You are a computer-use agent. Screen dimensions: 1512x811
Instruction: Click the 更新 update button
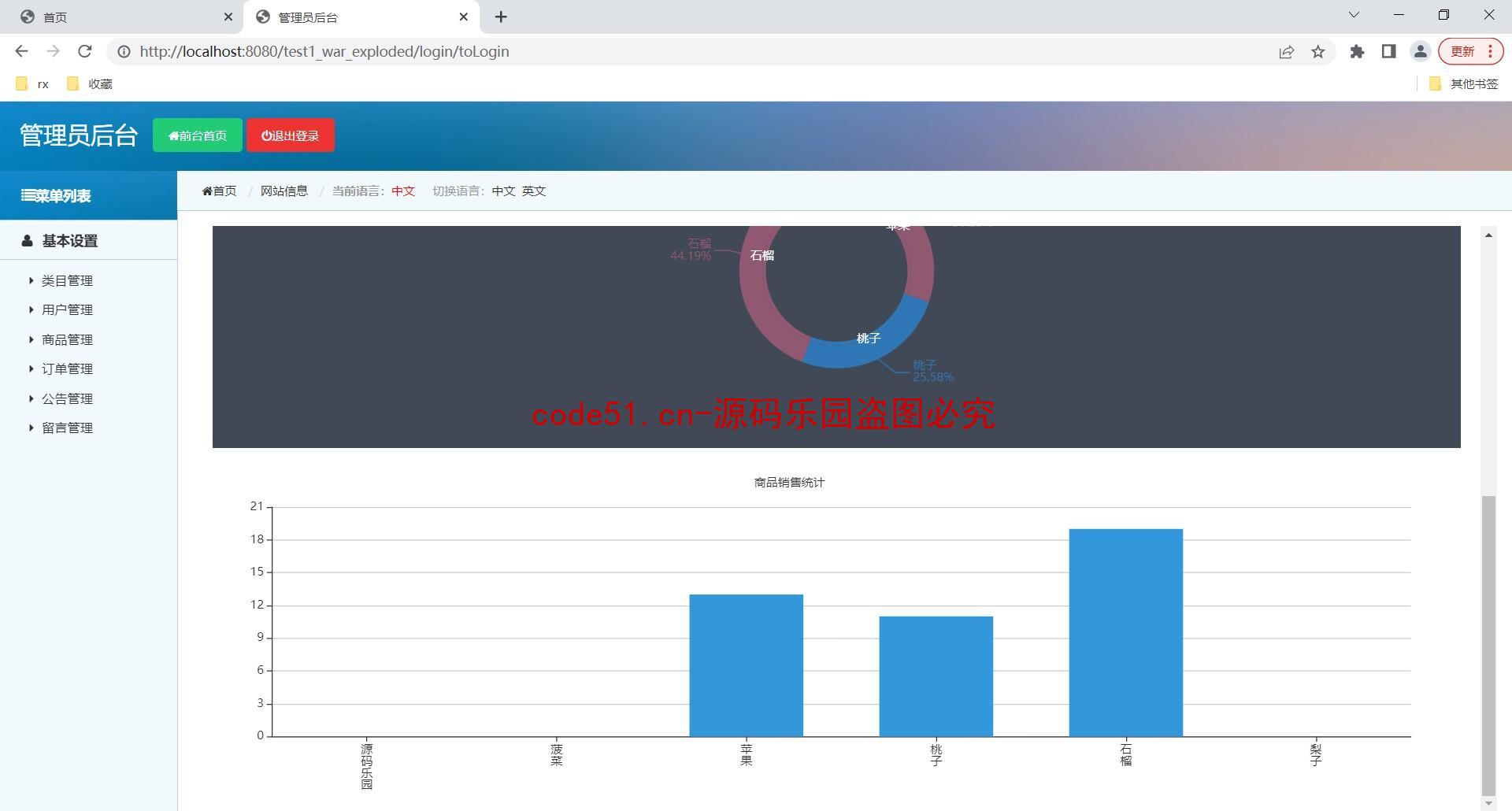point(1471,52)
